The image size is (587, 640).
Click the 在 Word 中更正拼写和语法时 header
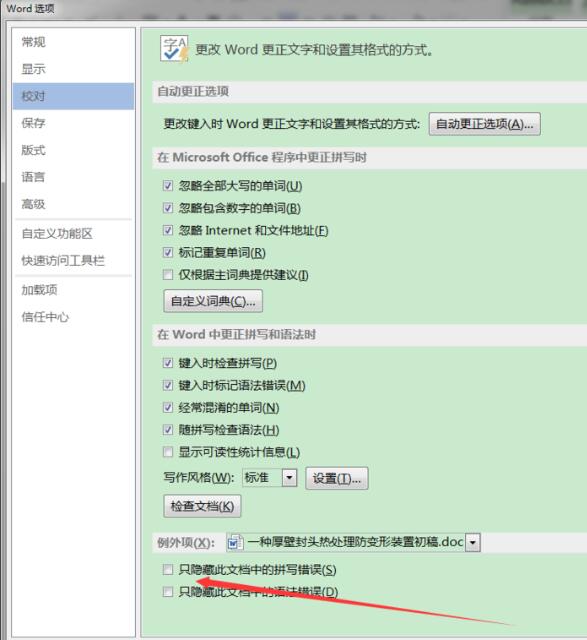point(236,335)
